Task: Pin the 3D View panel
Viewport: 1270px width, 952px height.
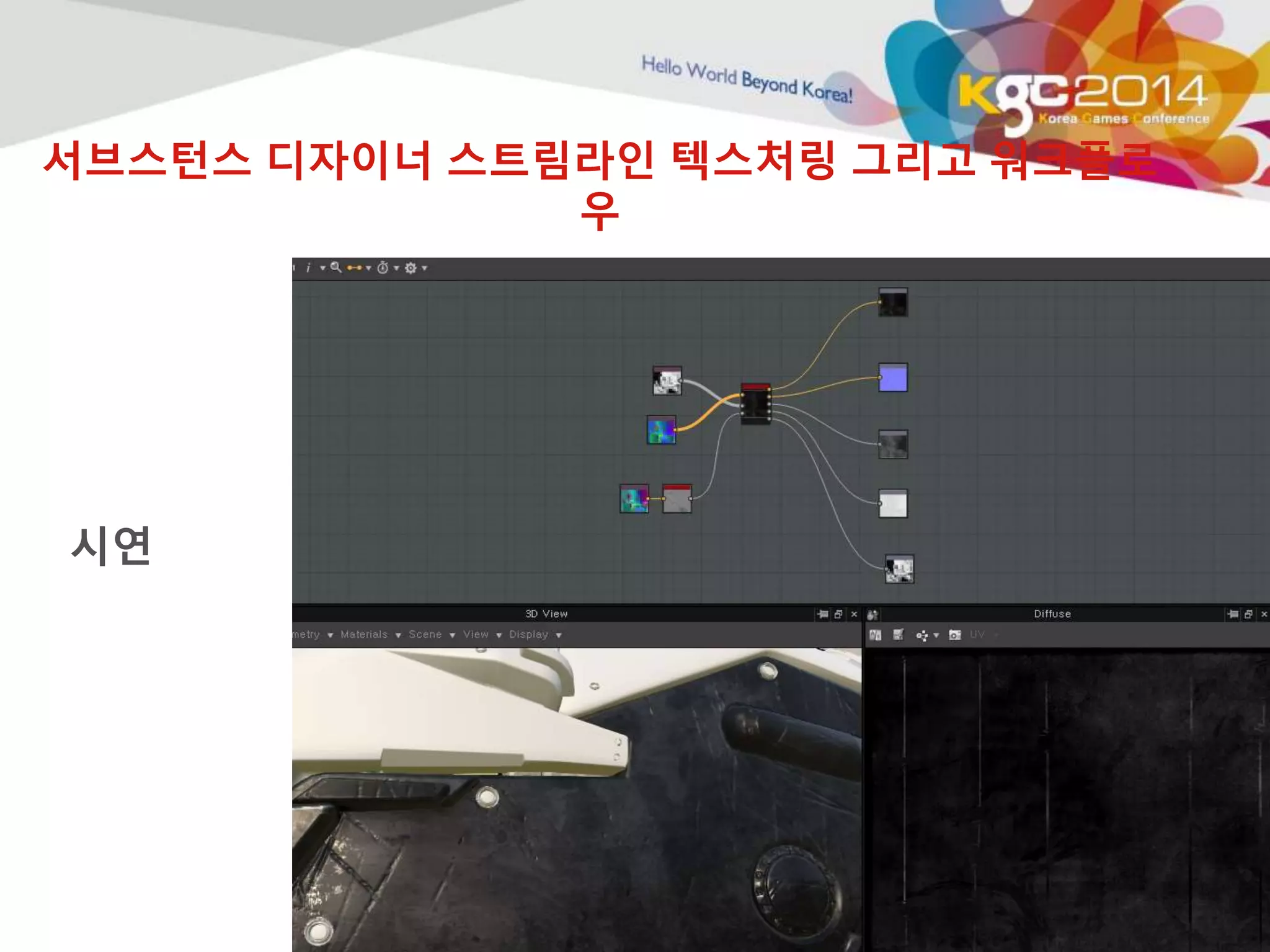Action: (823, 614)
